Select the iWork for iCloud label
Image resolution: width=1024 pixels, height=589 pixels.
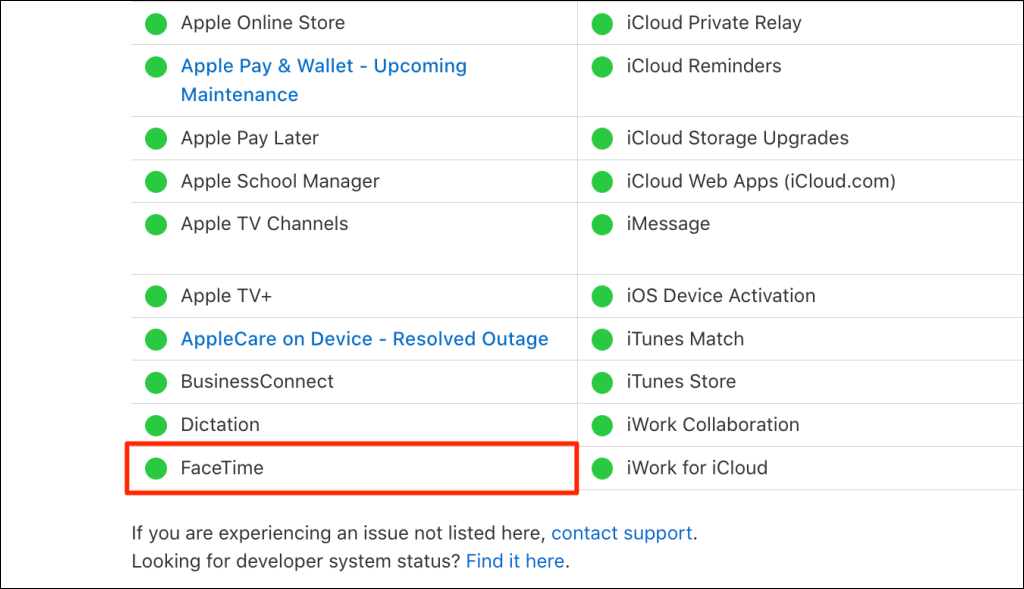(697, 468)
